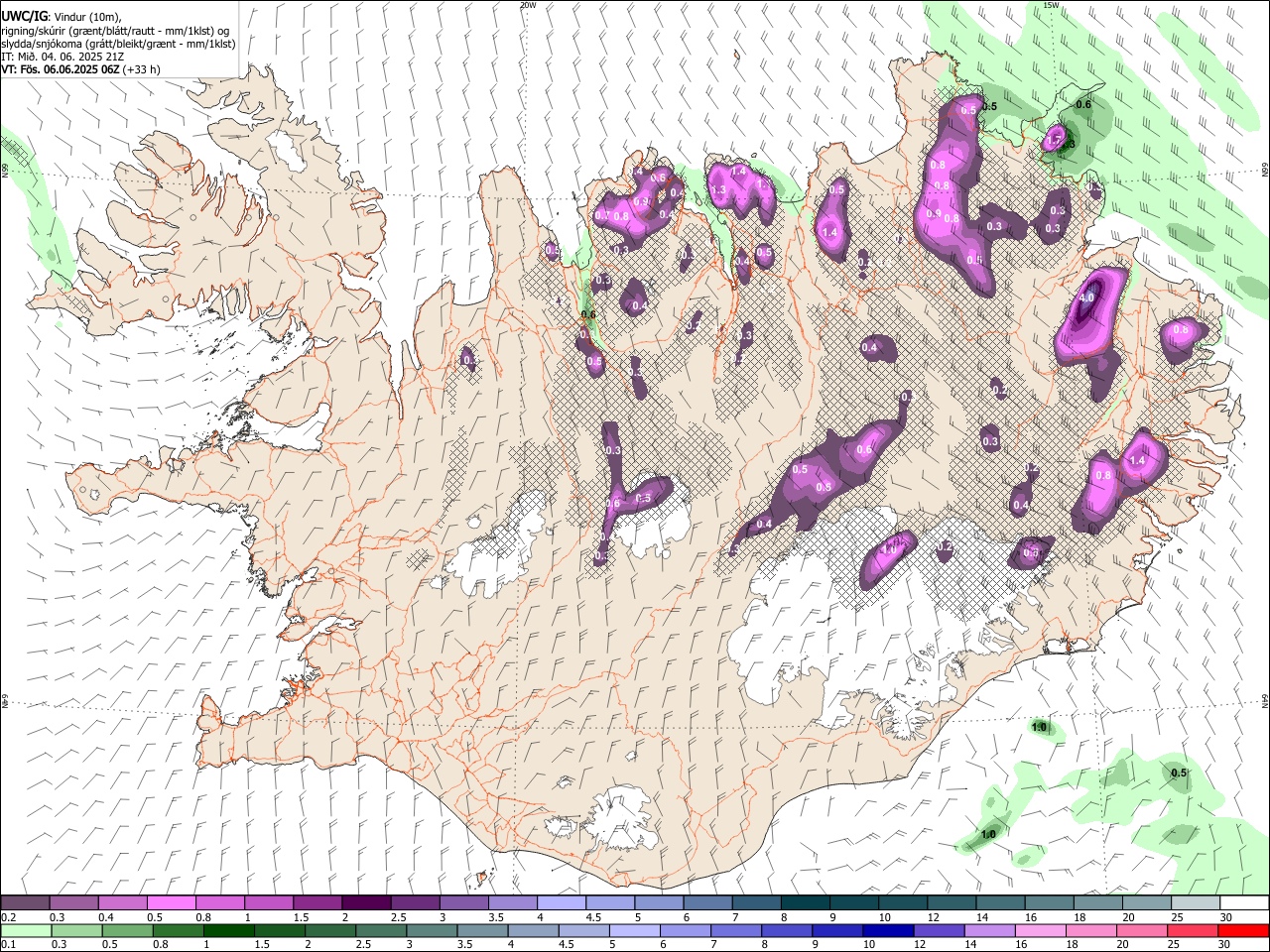This screenshot has height=952, width=1270.
Task: Click the pale green 0.1–0.3 rain legend swatch
Action: [26, 930]
